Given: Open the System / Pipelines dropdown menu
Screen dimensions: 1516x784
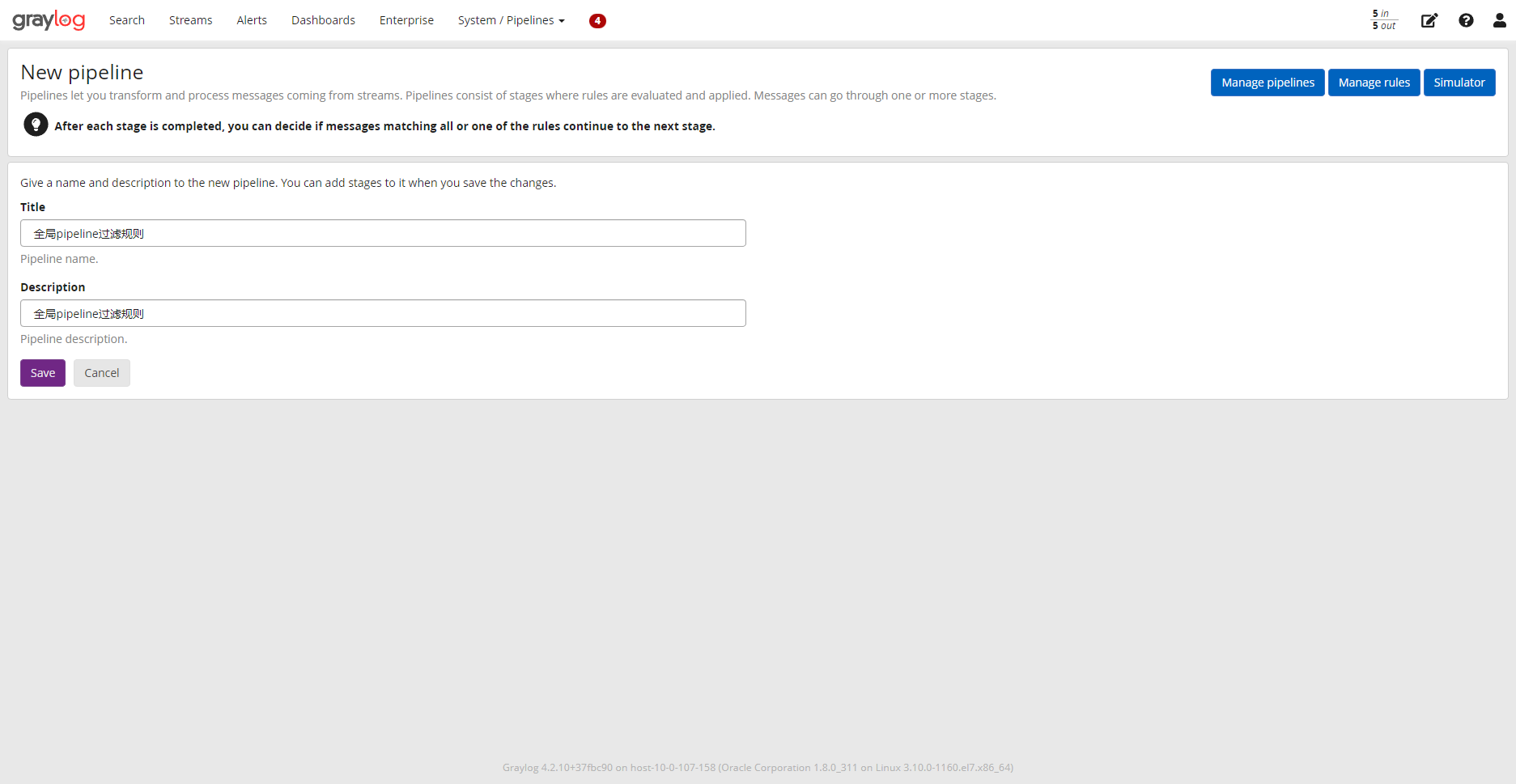Looking at the screenshot, I should (x=510, y=19).
